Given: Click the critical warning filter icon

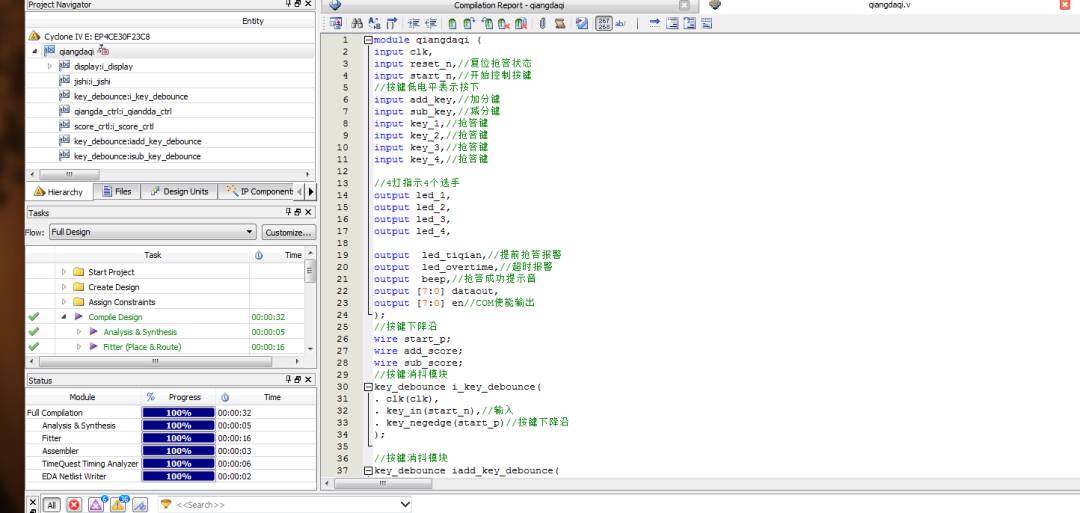Looking at the screenshot, I should click(x=97, y=505).
